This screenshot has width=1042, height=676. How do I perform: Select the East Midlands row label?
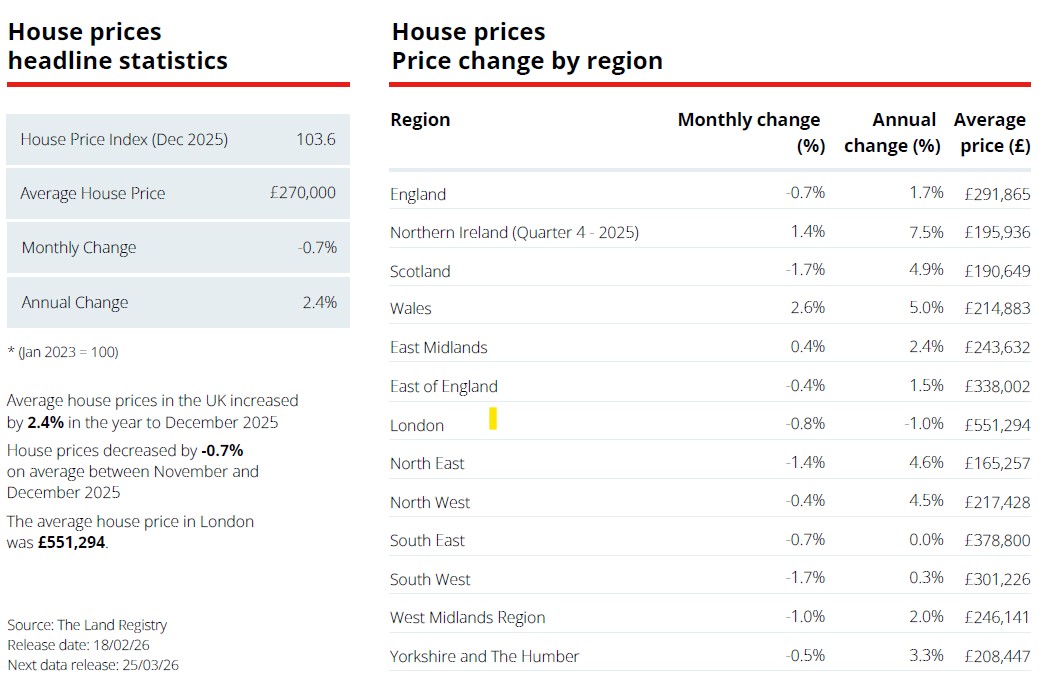(x=439, y=348)
